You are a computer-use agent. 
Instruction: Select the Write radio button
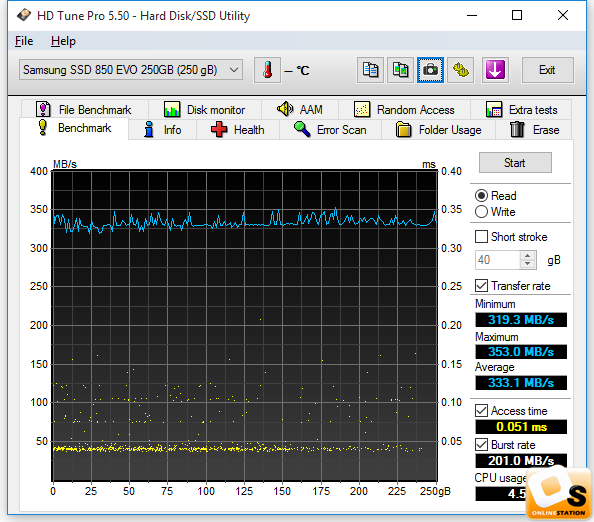pyautogui.click(x=481, y=212)
